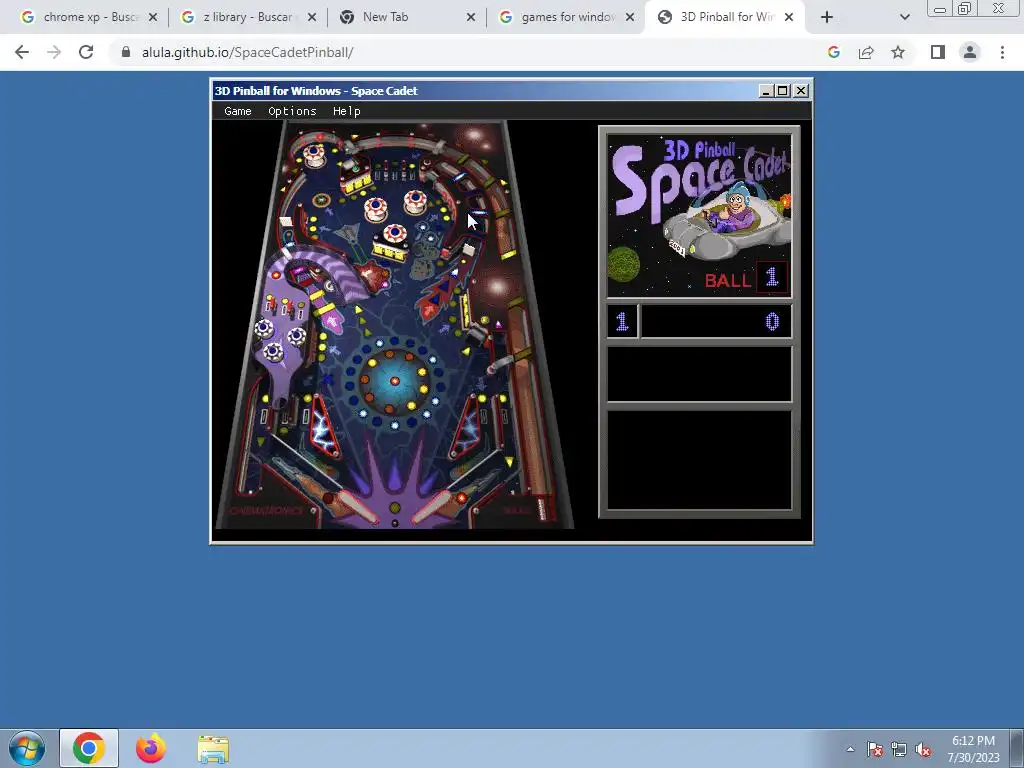Maximize the 3D Pinball game window
Image resolution: width=1024 pixels, height=768 pixels.
pos(782,91)
